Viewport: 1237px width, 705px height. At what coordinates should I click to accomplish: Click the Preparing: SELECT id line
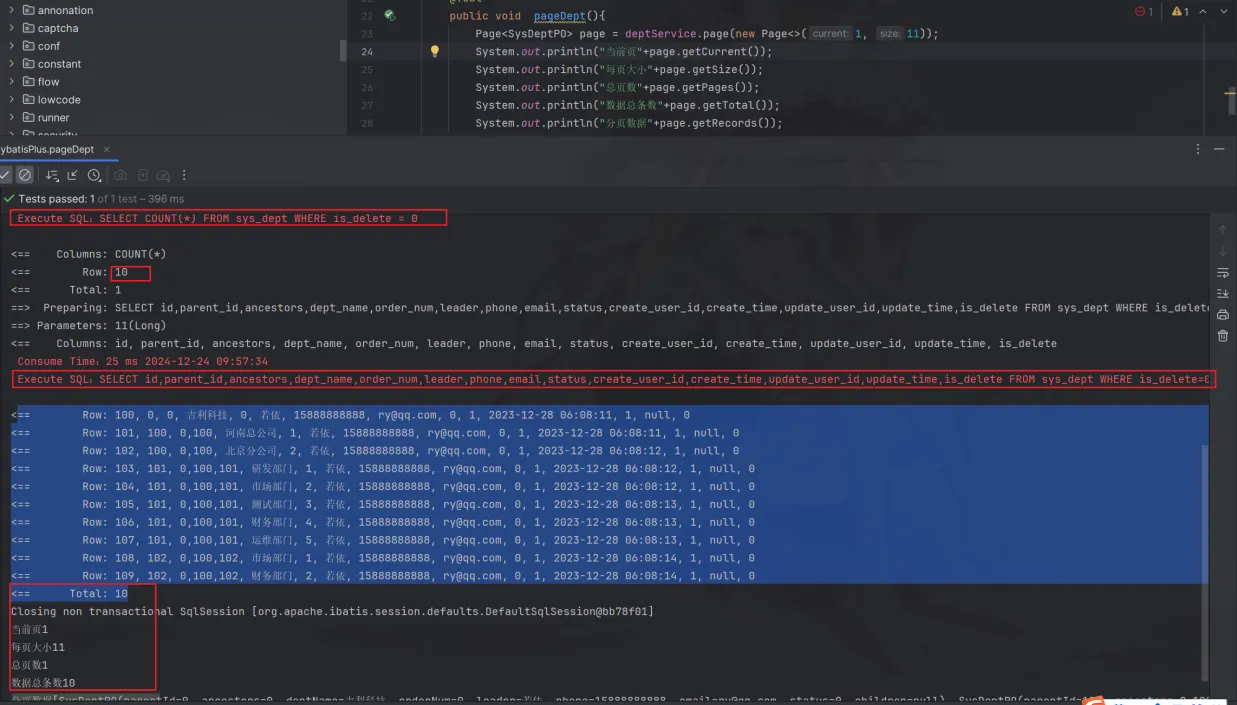pos(610,308)
